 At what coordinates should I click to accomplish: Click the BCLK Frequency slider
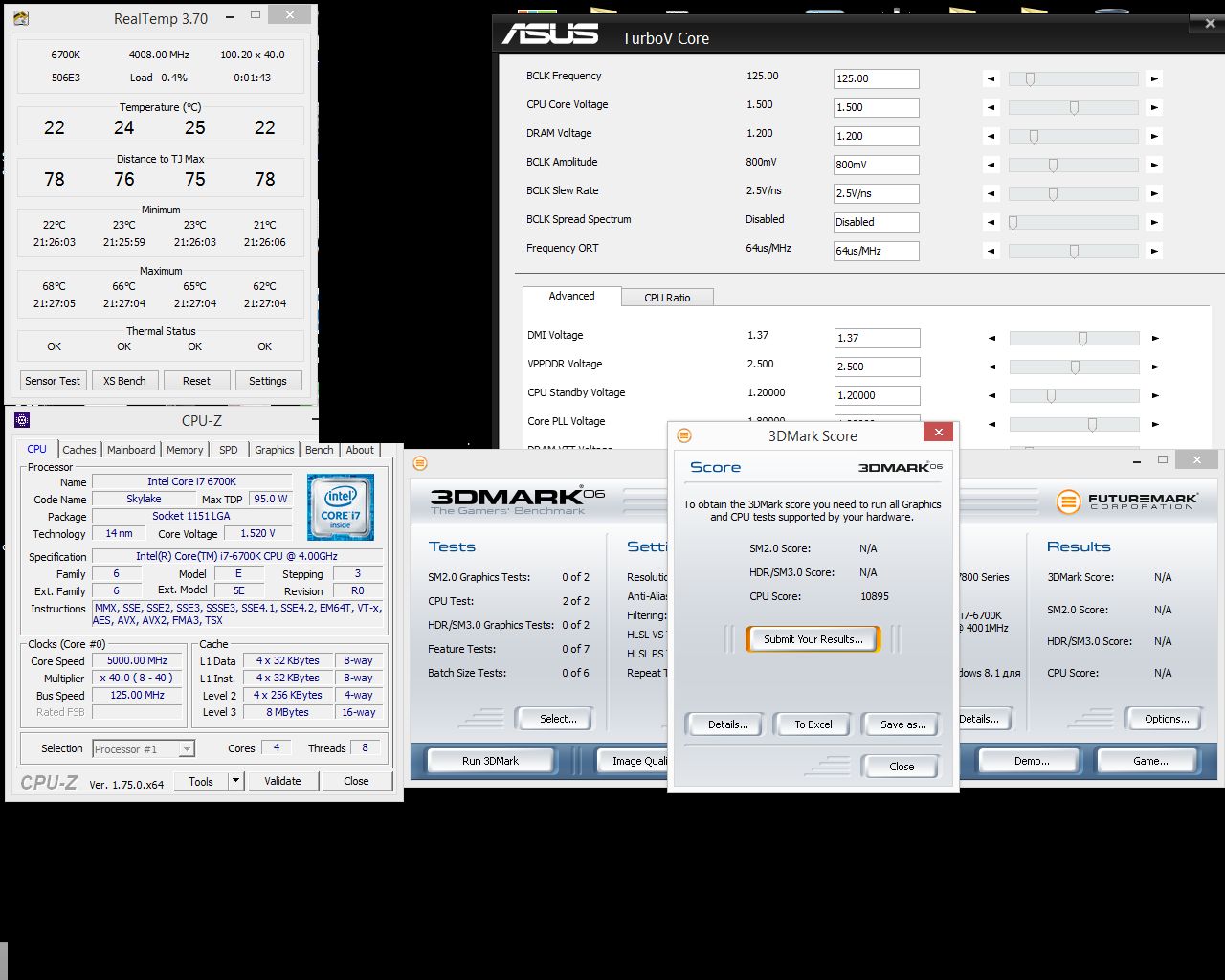(1073, 79)
